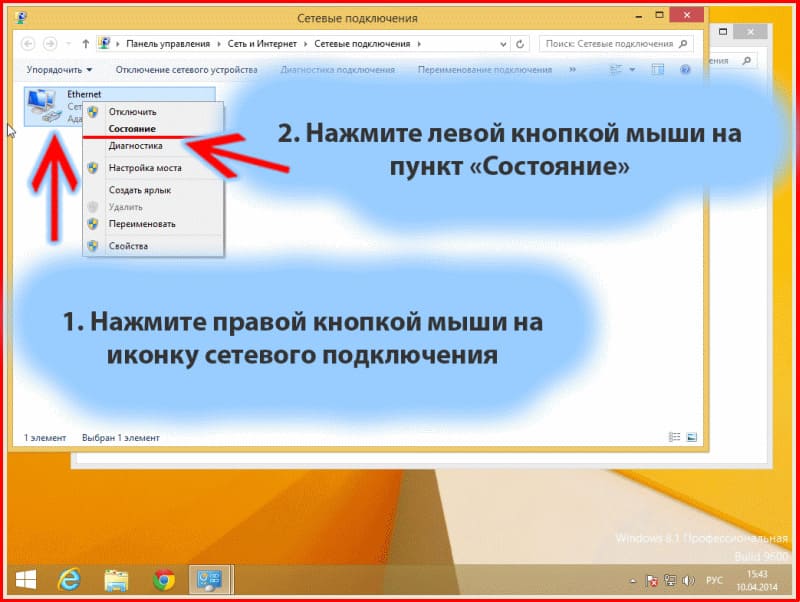This screenshot has width=800, height=602.
Task: Click the Forward navigation arrow
Action: (x=49, y=44)
